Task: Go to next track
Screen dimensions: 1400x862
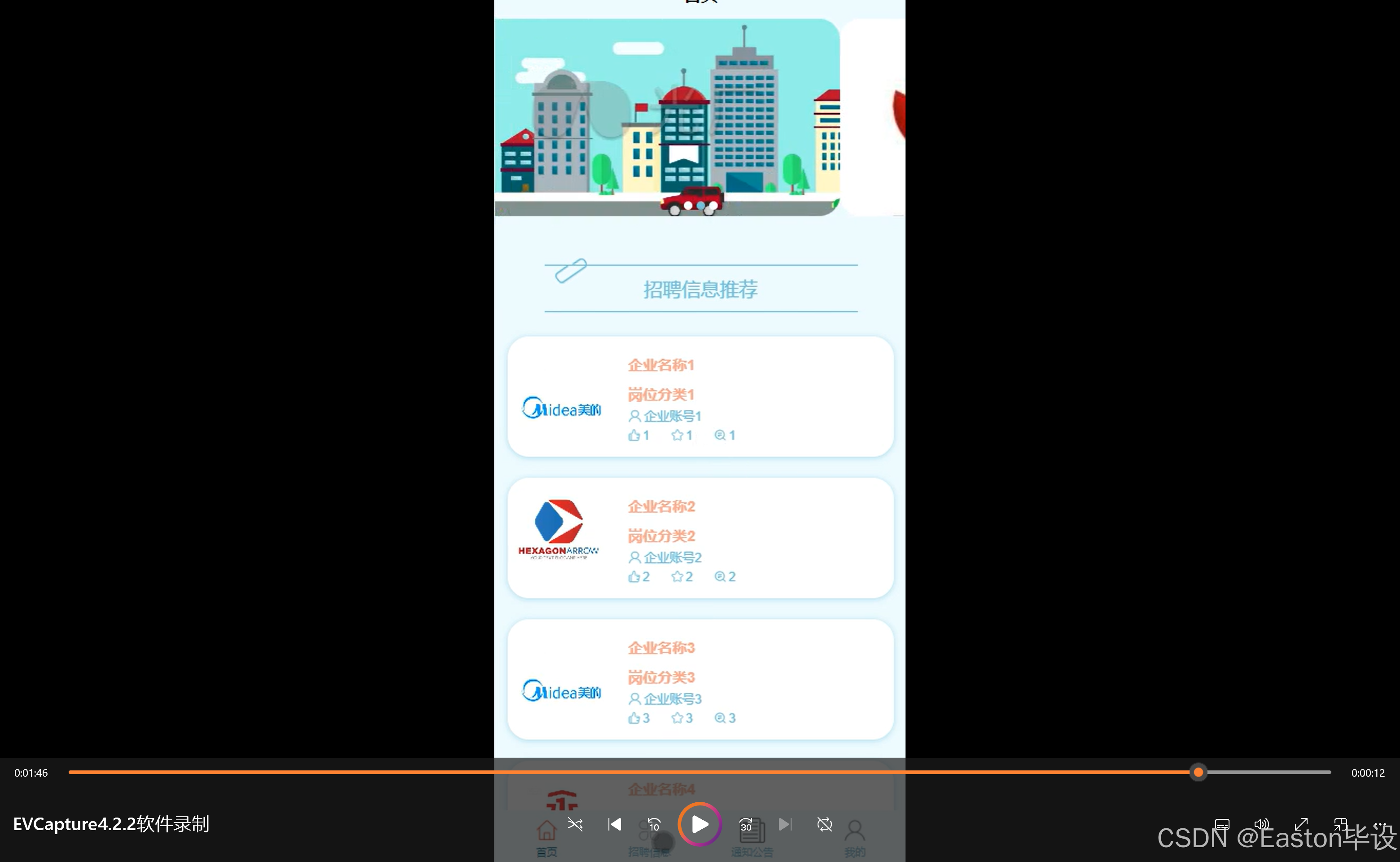Action: point(785,824)
